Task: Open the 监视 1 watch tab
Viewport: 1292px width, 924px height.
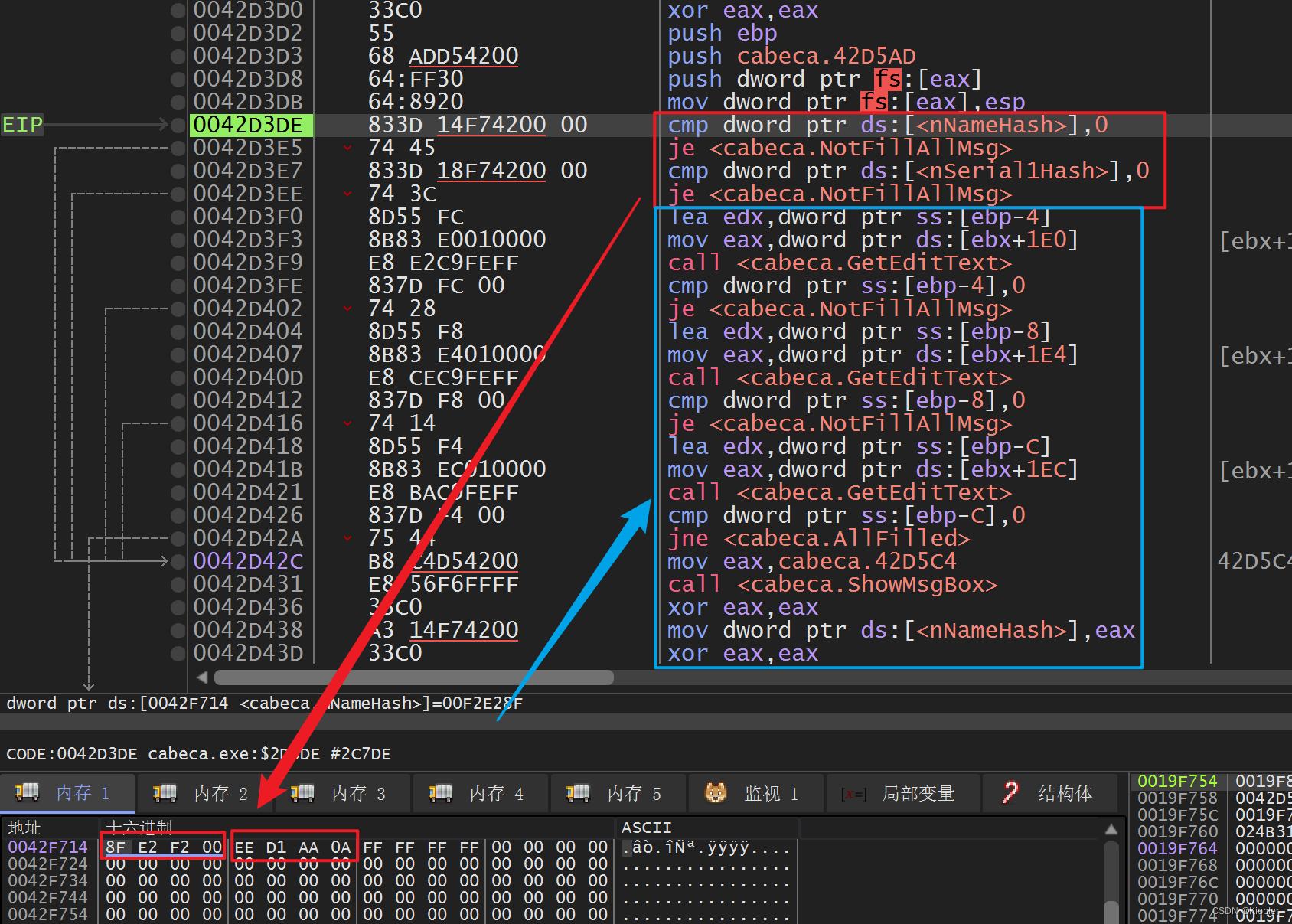Action: 756,793
